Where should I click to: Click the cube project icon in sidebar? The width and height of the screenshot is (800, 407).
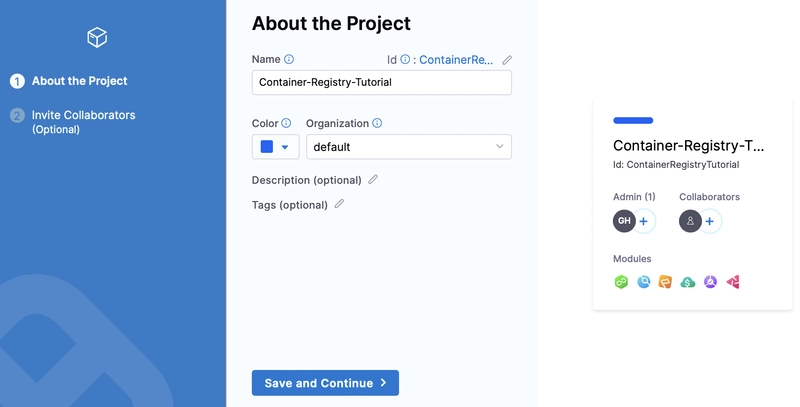(97, 37)
